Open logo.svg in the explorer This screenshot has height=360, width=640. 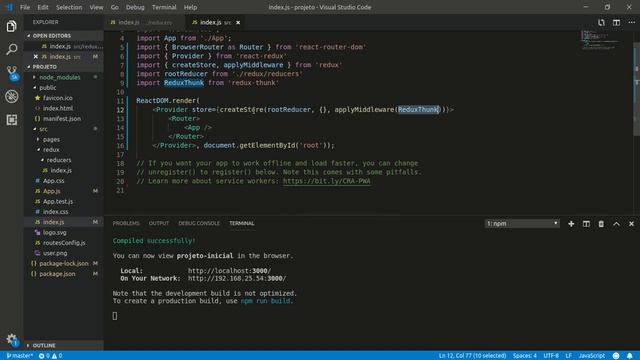click(x=55, y=233)
